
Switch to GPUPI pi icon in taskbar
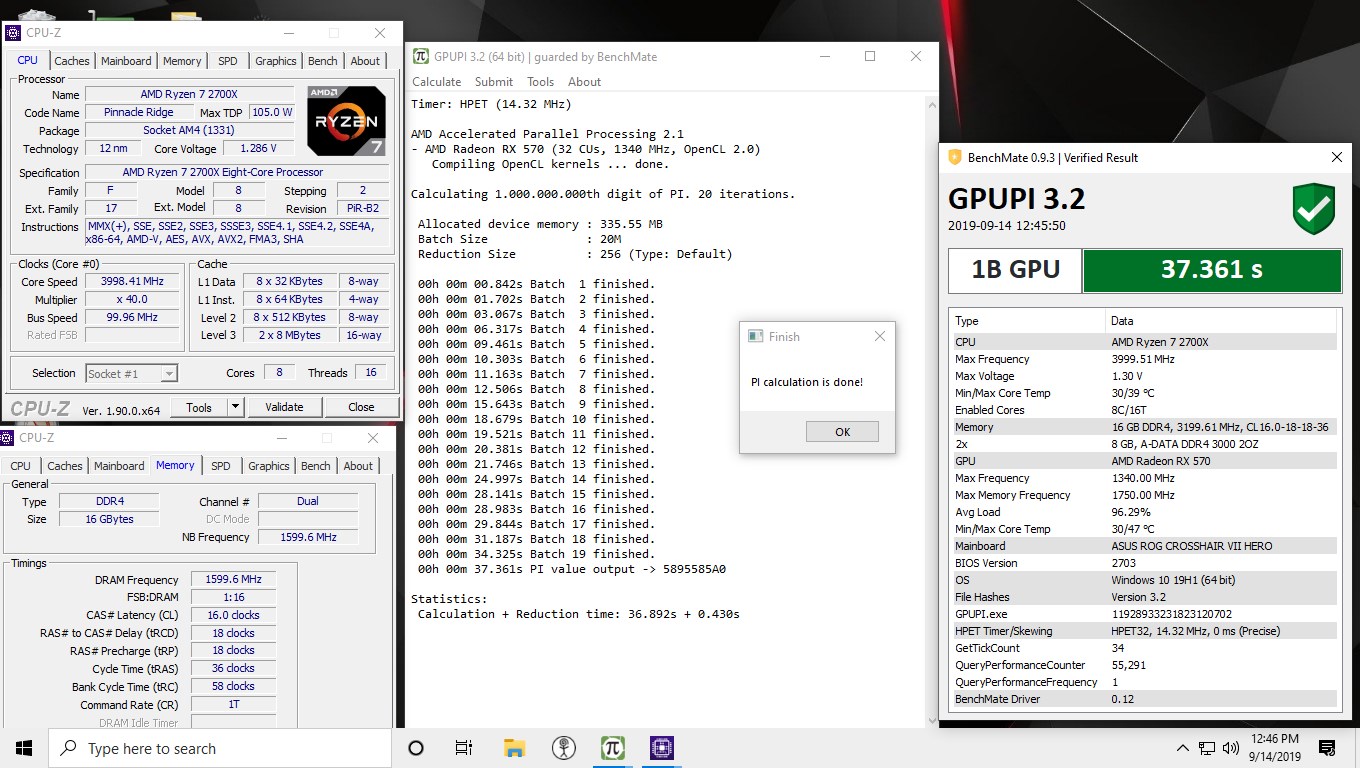[613, 748]
